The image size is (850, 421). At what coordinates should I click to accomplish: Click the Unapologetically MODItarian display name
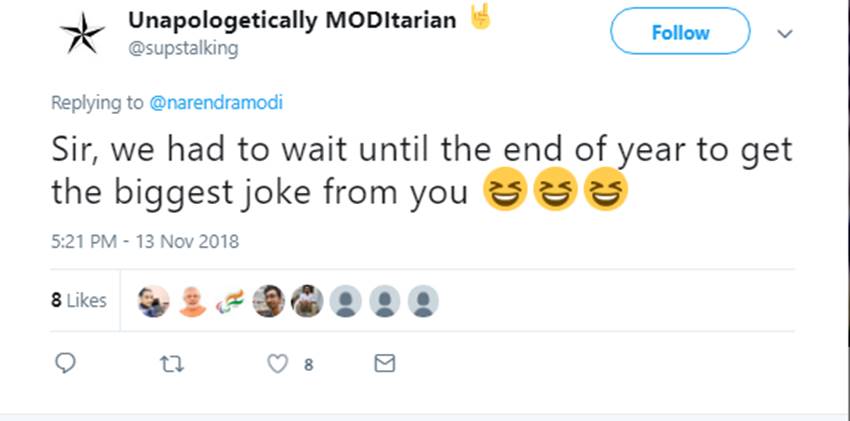click(292, 20)
